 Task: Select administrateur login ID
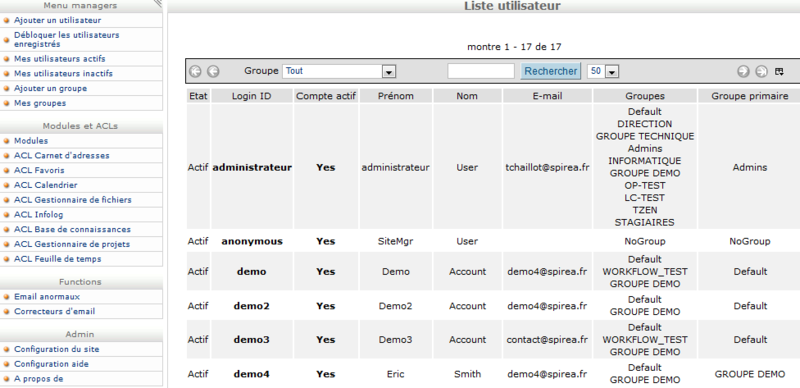click(x=252, y=167)
